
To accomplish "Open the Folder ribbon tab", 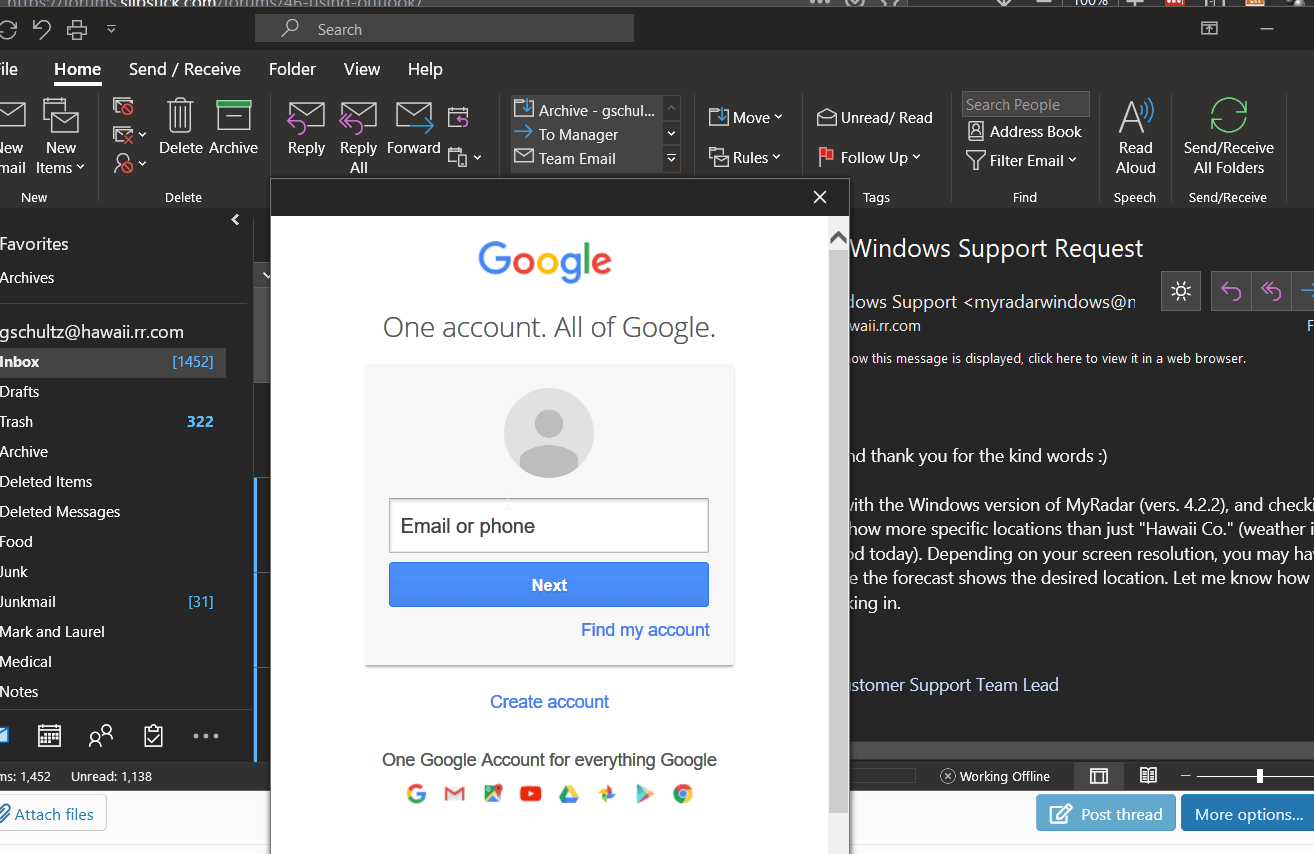I will pyautogui.click(x=292, y=69).
